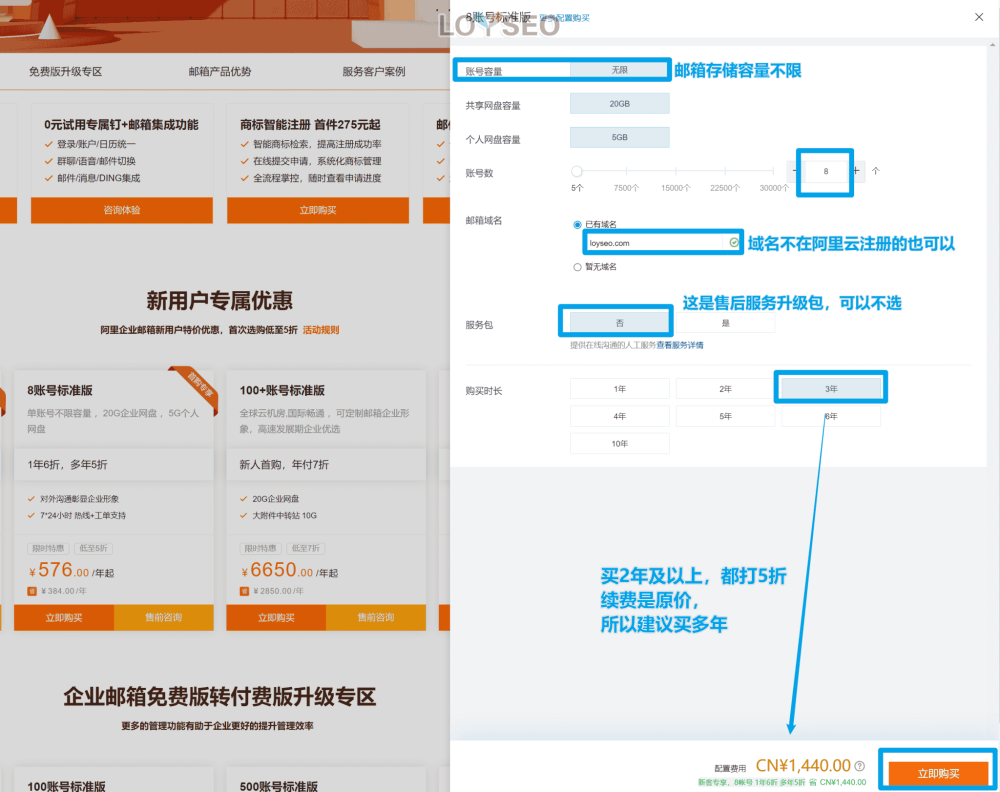This screenshot has height=792, width=1000.
Task: Click 立即购买 on the 100+账号标准版 card
Action: point(276,617)
